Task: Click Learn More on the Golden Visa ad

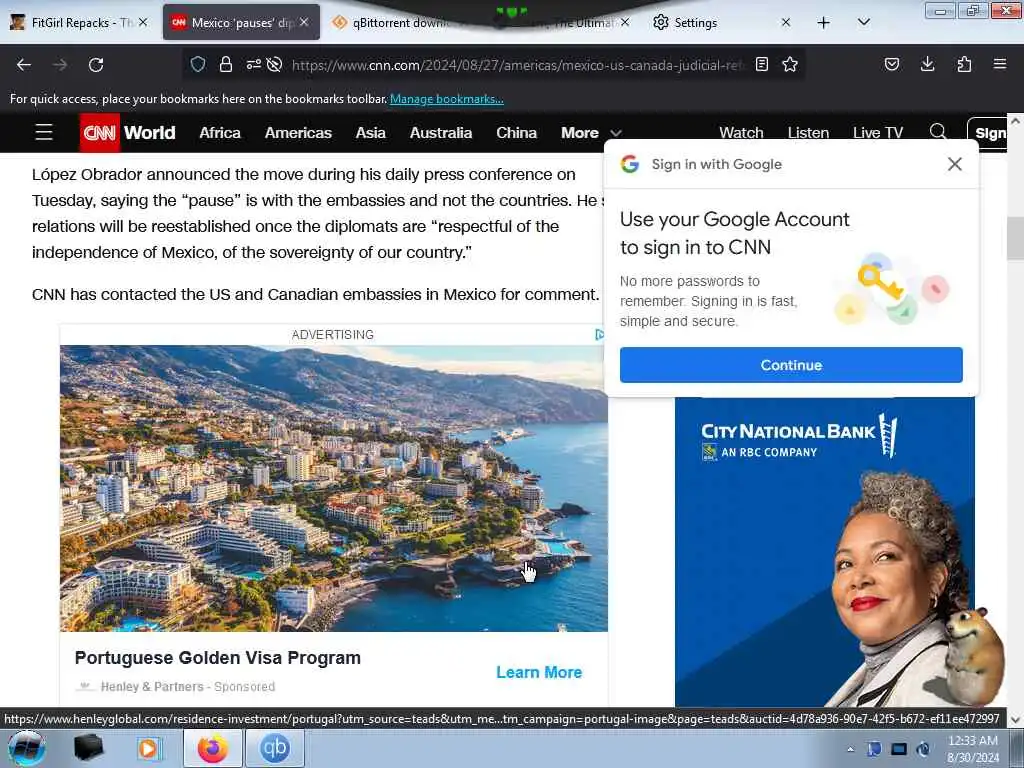Action: point(539,672)
